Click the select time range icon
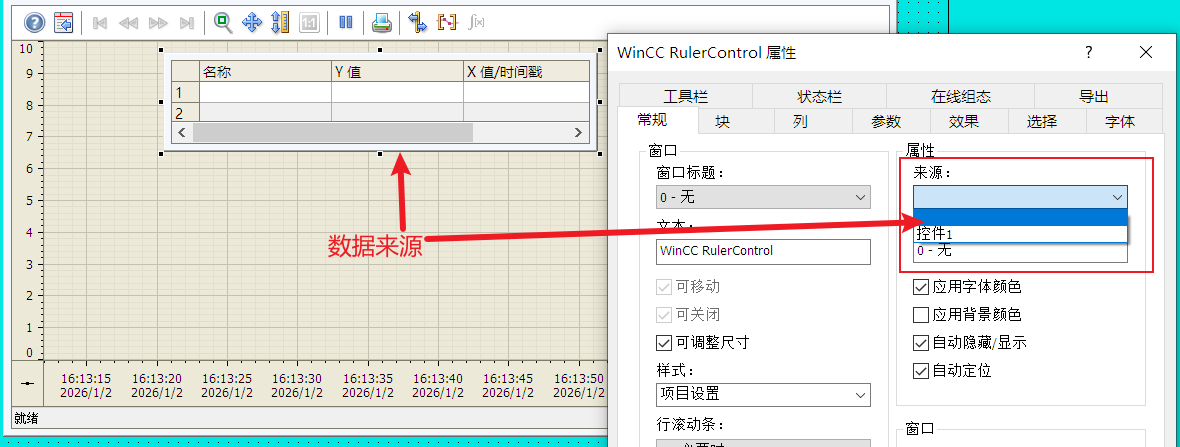This screenshot has height=447, width=1180. pyautogui.click(x=418, y=23)
